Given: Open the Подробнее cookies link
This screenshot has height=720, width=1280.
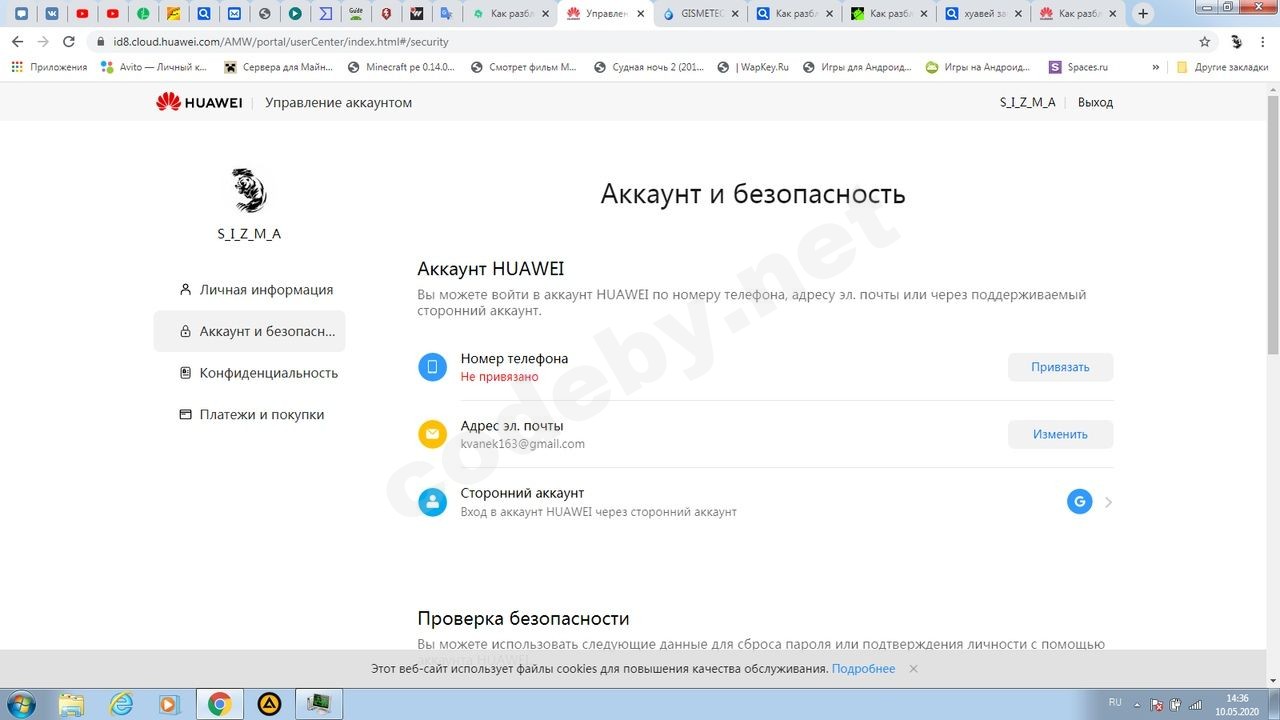Looking at the screenshot, I should pos(863,668).
